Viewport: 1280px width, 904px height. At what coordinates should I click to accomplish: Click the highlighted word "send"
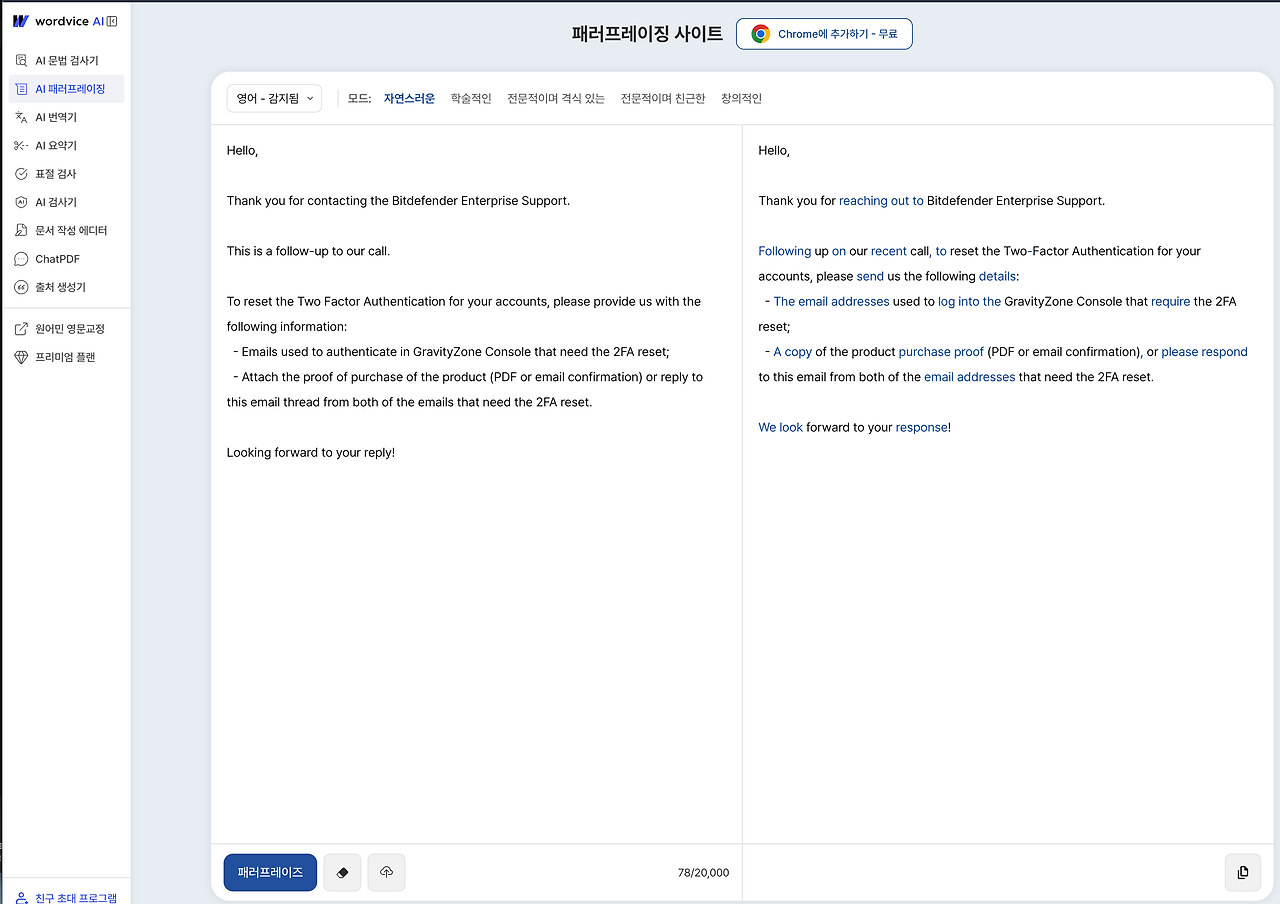point(870,276)
